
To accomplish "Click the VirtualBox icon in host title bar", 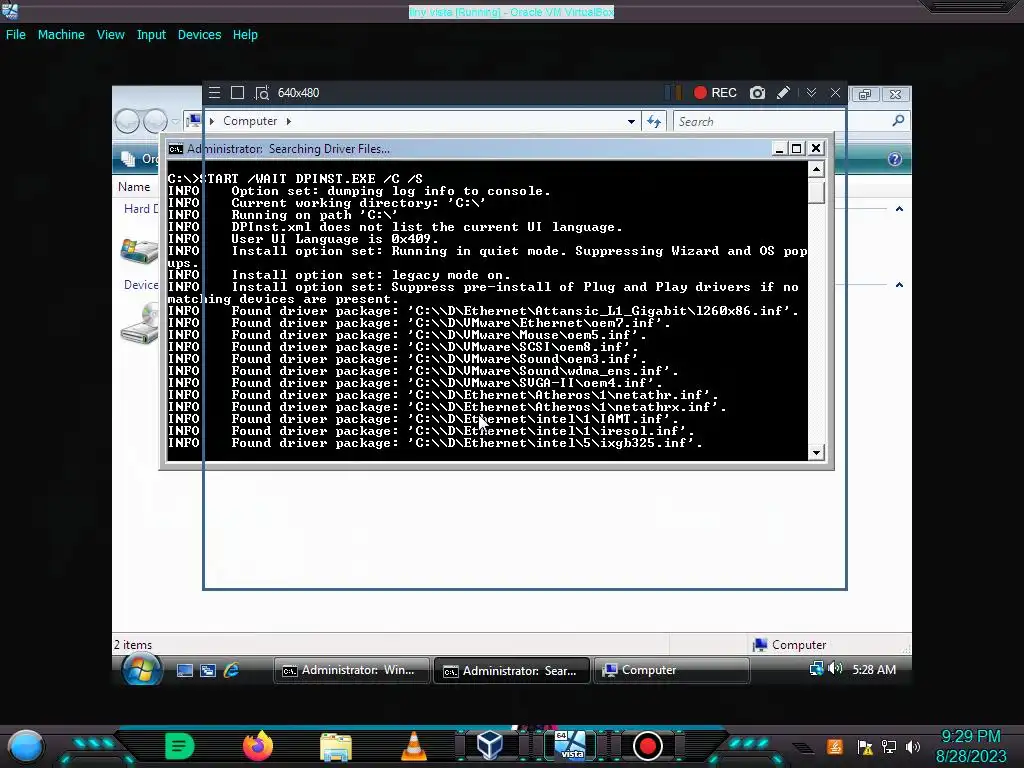I will [10, 10].
